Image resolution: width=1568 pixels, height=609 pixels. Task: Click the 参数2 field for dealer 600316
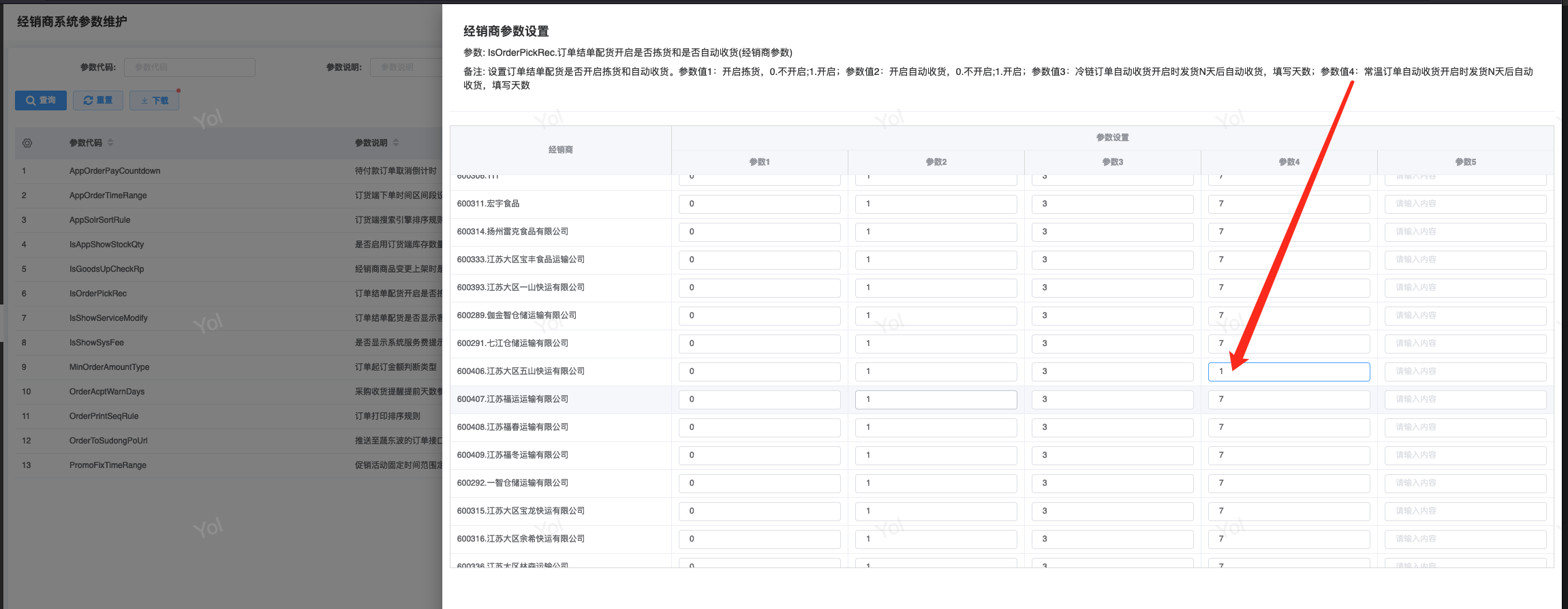(936, 539)
